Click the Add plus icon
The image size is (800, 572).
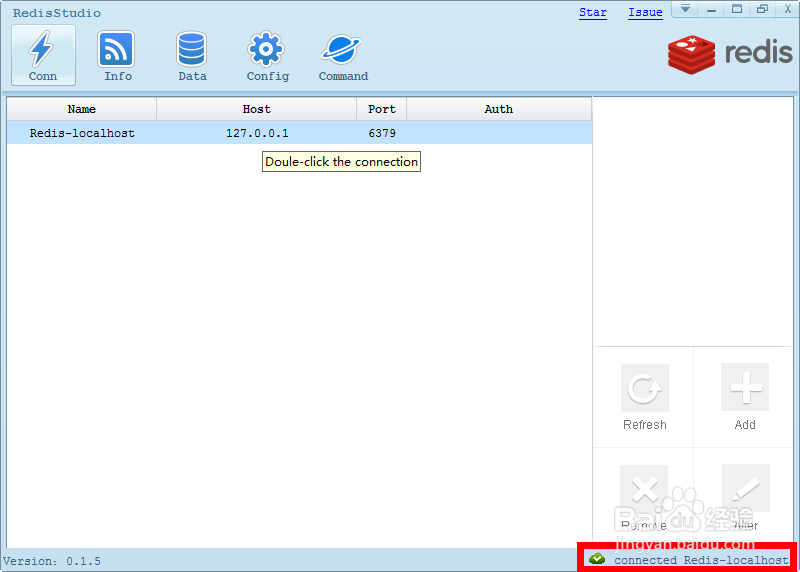tap(744, 387)
